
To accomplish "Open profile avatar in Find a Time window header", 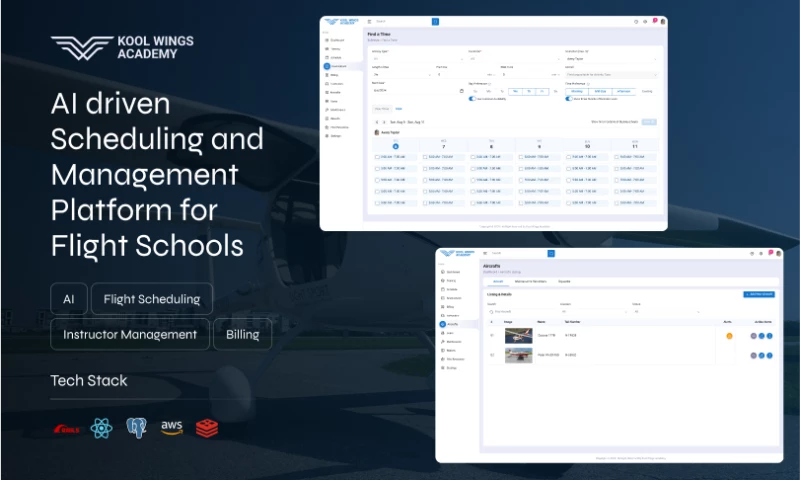I will (x=663, y=21).
